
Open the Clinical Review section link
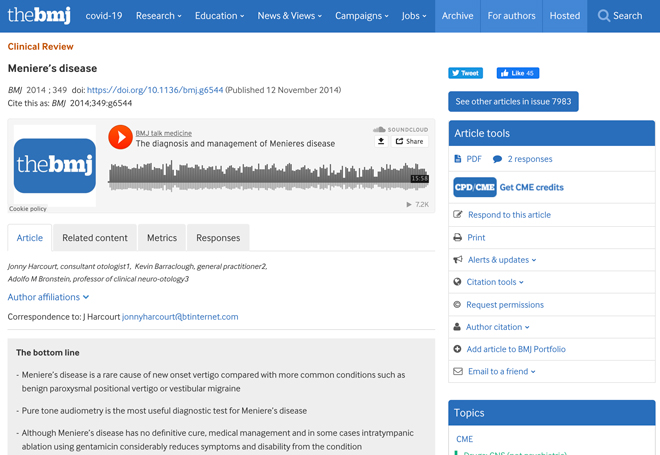[40, 47]
